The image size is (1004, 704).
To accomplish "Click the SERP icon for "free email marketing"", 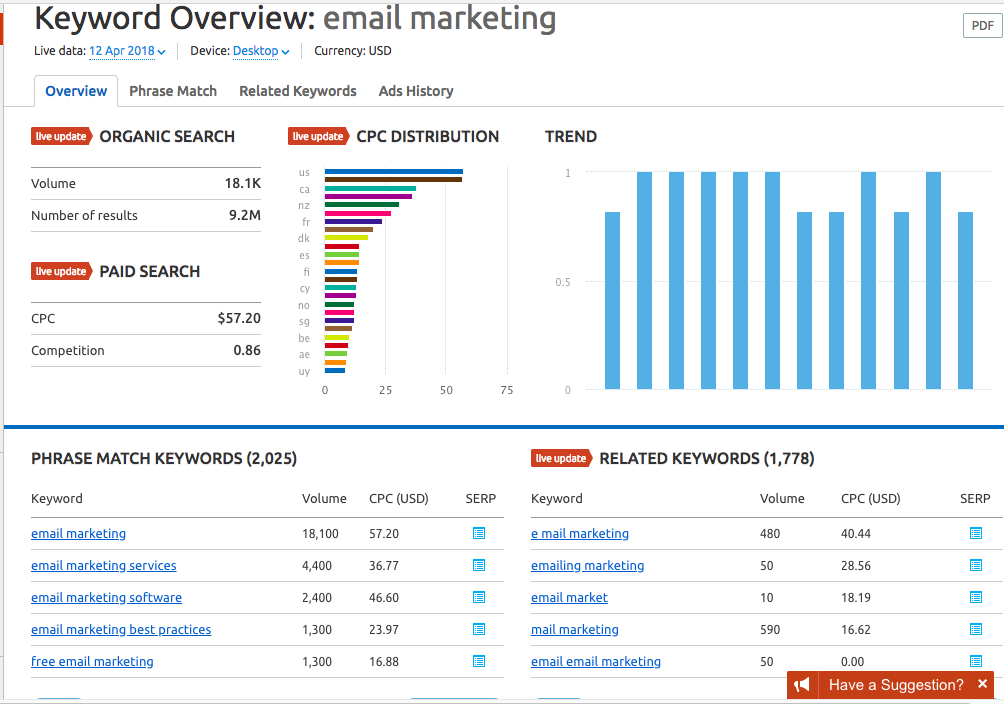I will [x=478, y=661].
